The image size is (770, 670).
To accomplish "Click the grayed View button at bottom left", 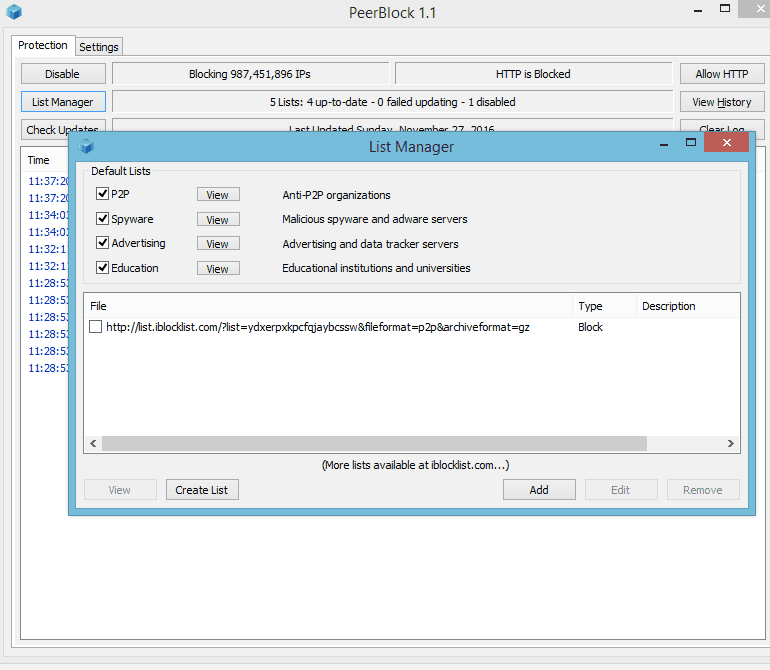I will 120,490.
